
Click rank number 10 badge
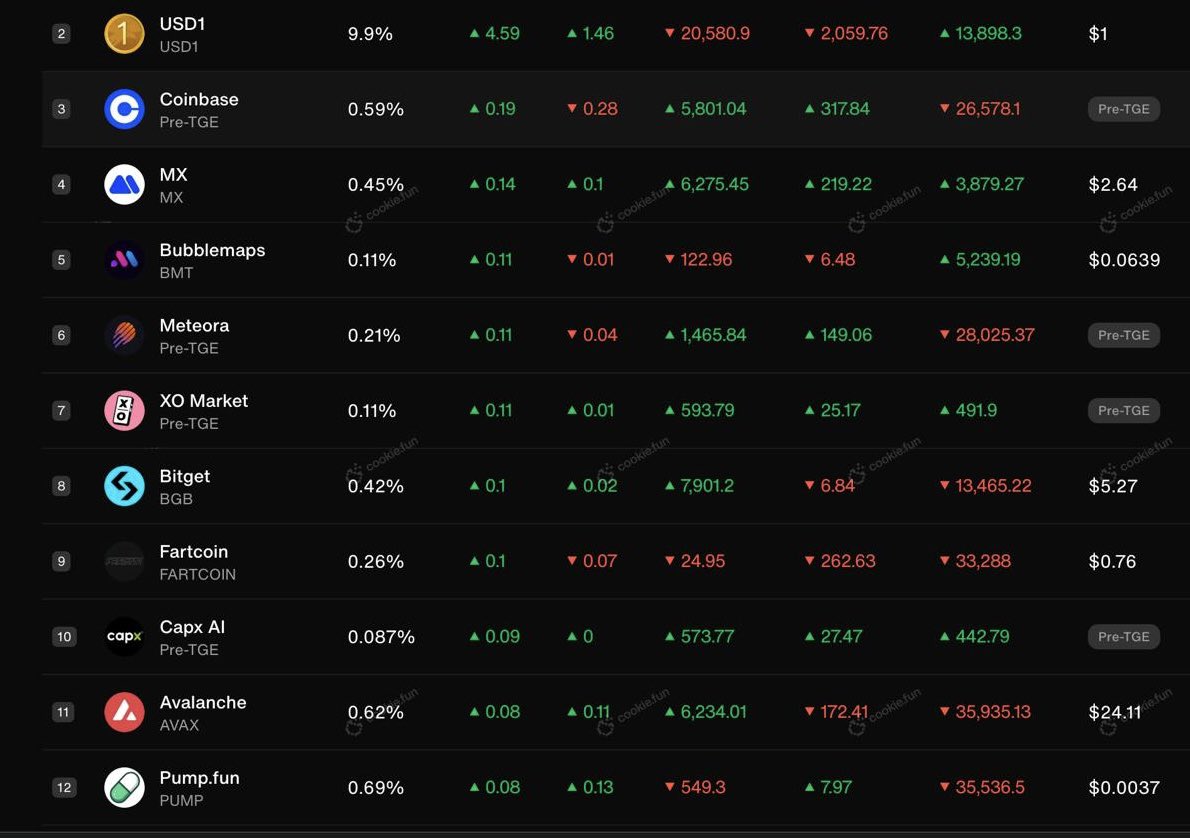pos(64,637)
